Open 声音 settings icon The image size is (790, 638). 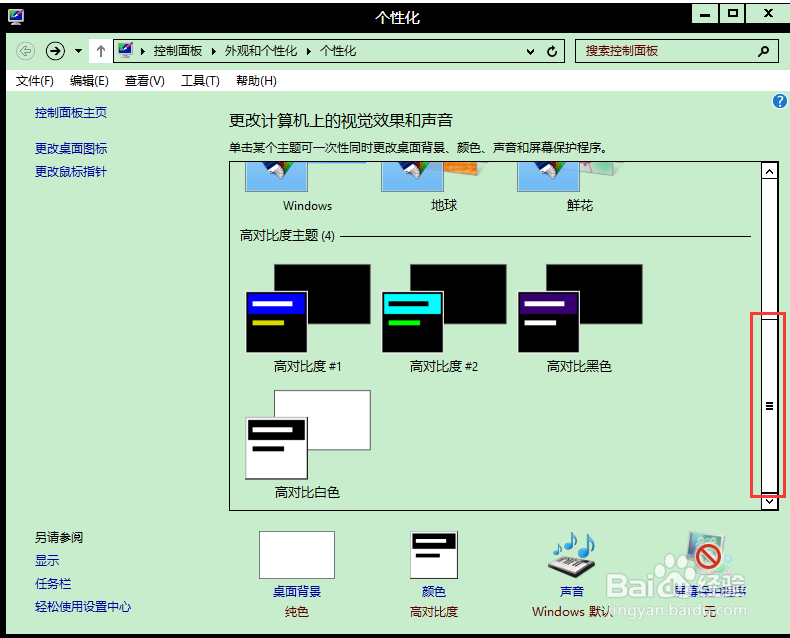click(x=571, y=555)
